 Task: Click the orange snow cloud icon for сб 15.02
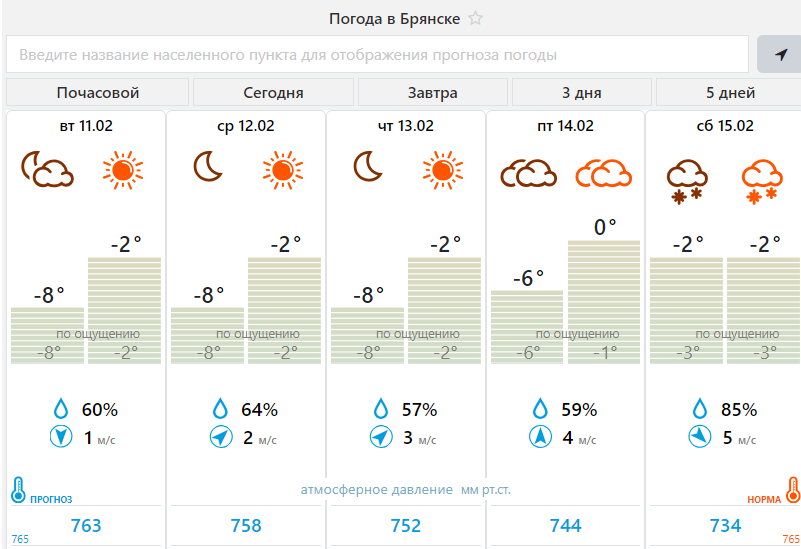pos(762,181)
